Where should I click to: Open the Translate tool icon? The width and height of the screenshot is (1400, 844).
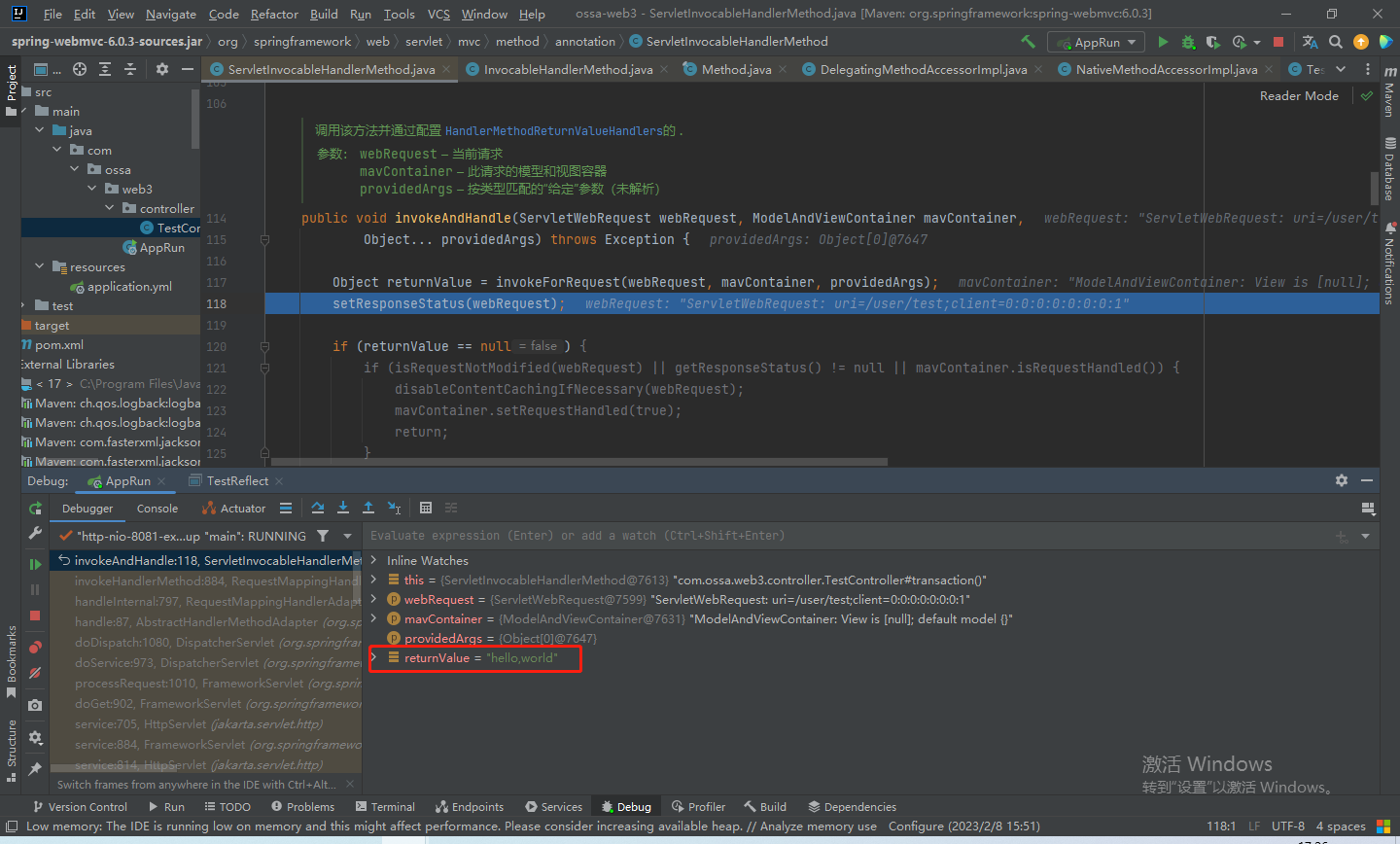point(1310,42)
